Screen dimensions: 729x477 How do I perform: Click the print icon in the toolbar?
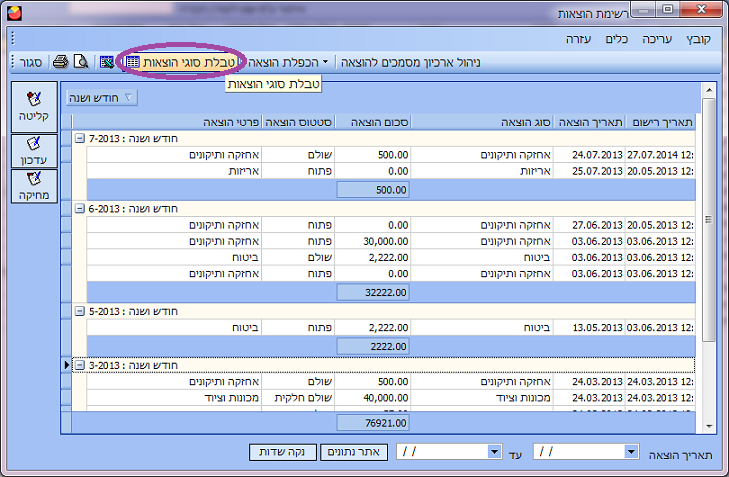(x=60, y=63)
